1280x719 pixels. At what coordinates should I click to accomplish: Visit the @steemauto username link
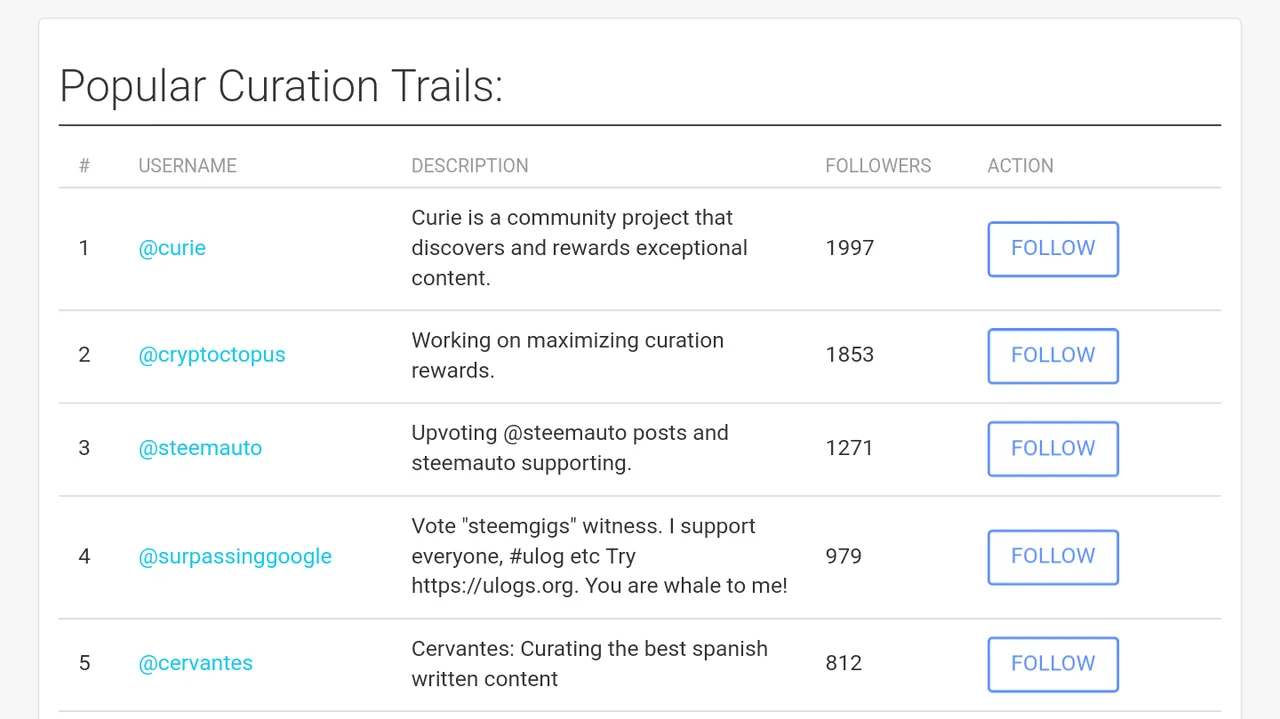pyautogui.click(x=200, y=448)
